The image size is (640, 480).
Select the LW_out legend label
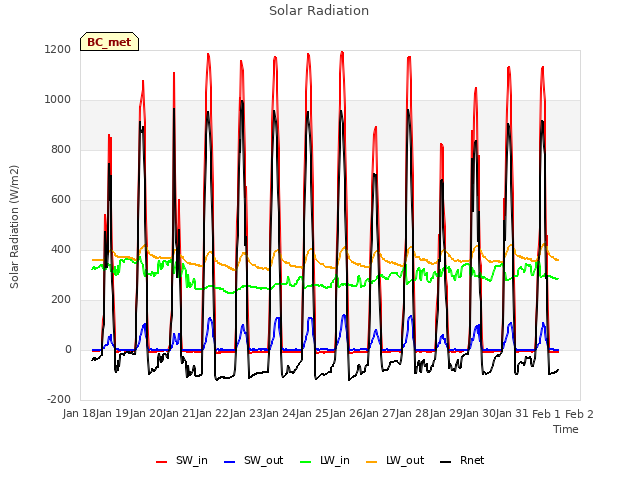[405, 460]
